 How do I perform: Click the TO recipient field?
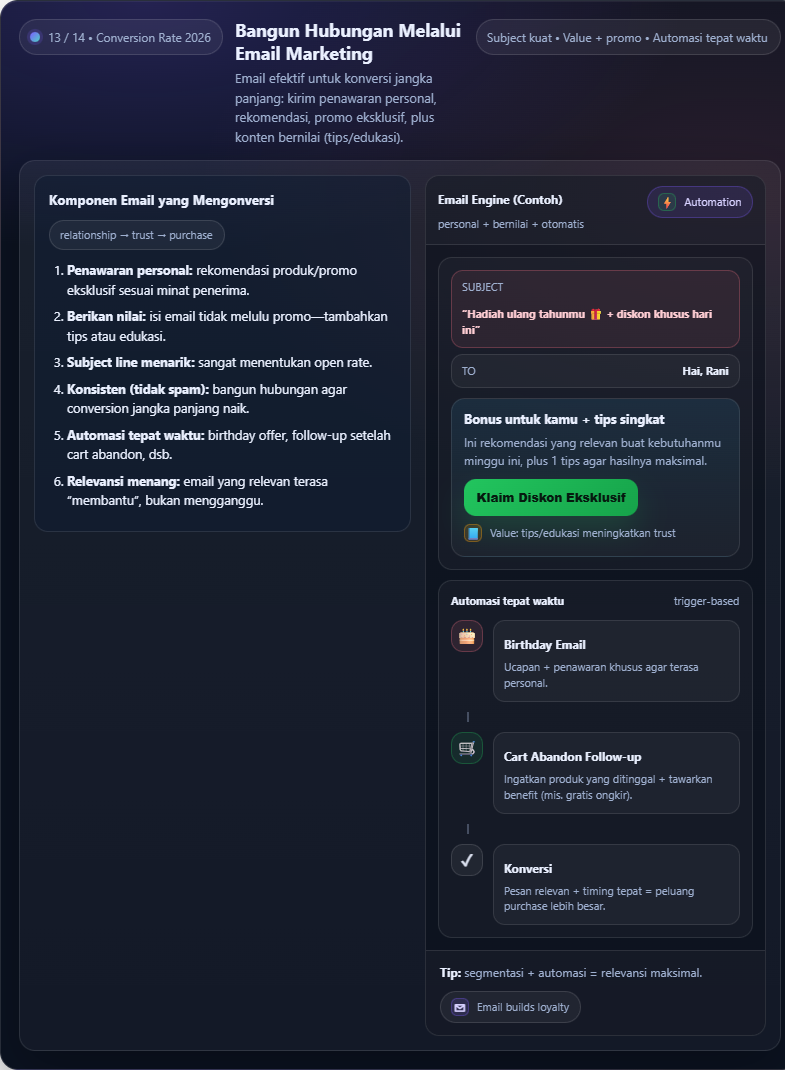(x=595, y=371)
